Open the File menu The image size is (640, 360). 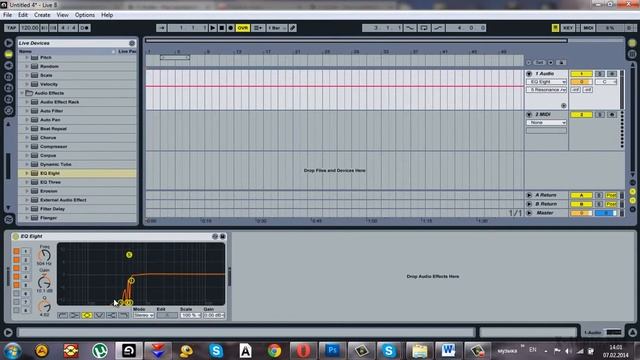pos(7,15)
